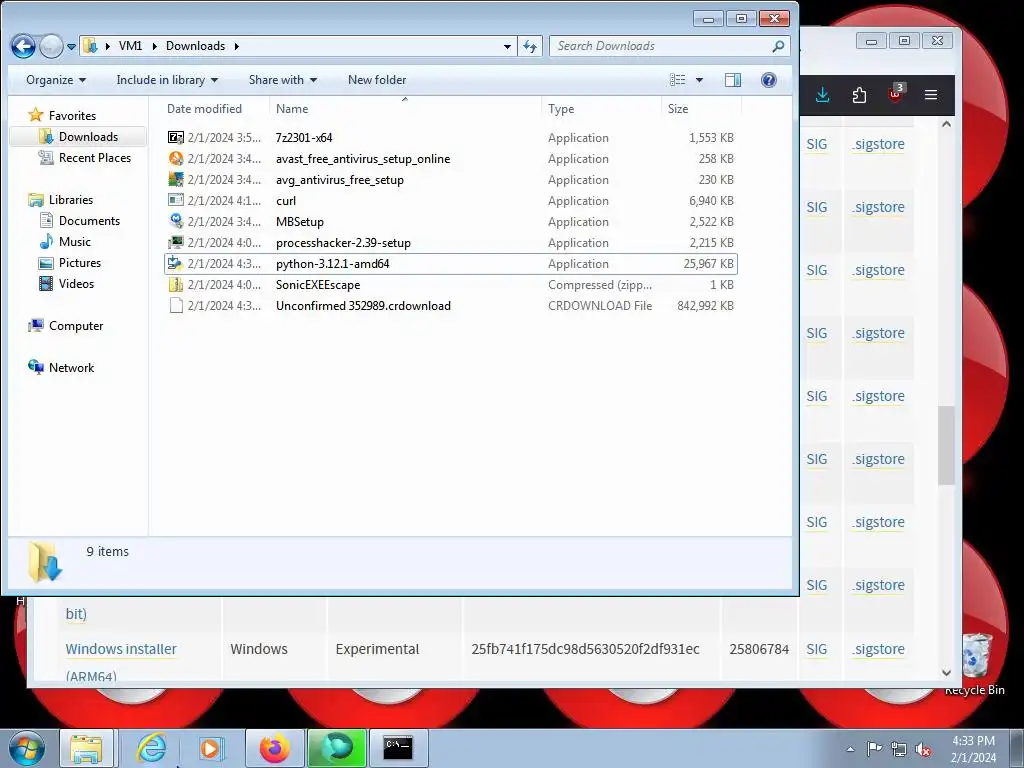Toggle the preview pane button

(733, 80)
